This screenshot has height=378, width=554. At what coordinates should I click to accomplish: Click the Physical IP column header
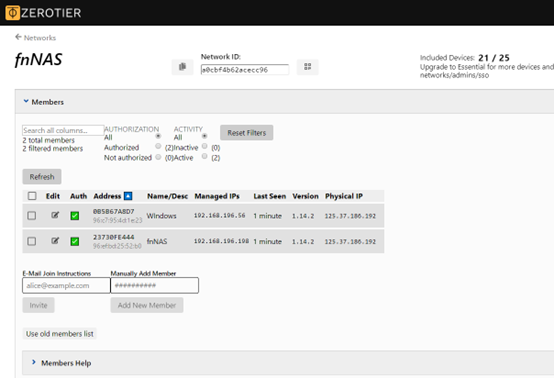tap(344, 196)
